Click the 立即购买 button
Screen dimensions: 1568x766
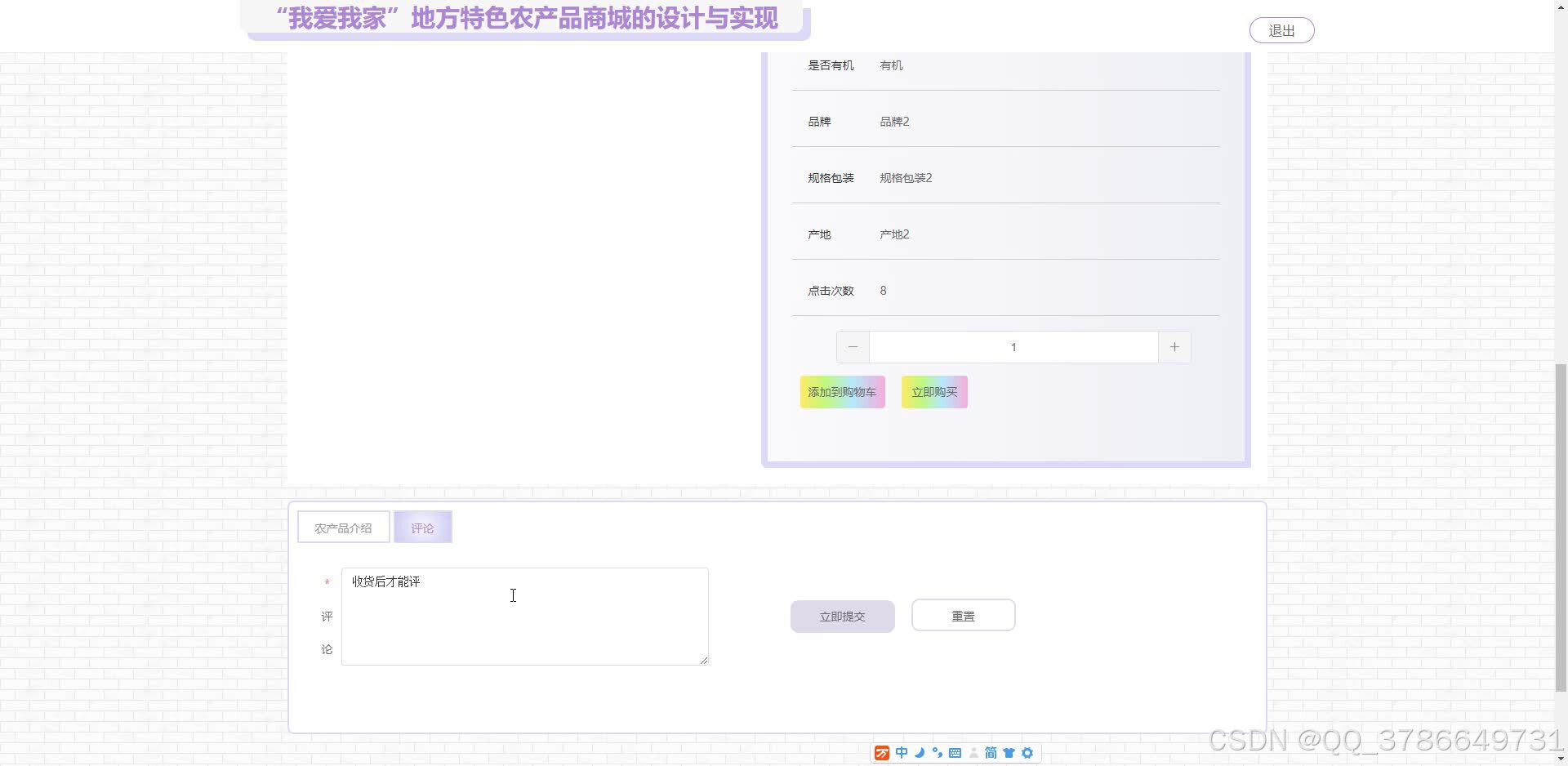point(933,392)
